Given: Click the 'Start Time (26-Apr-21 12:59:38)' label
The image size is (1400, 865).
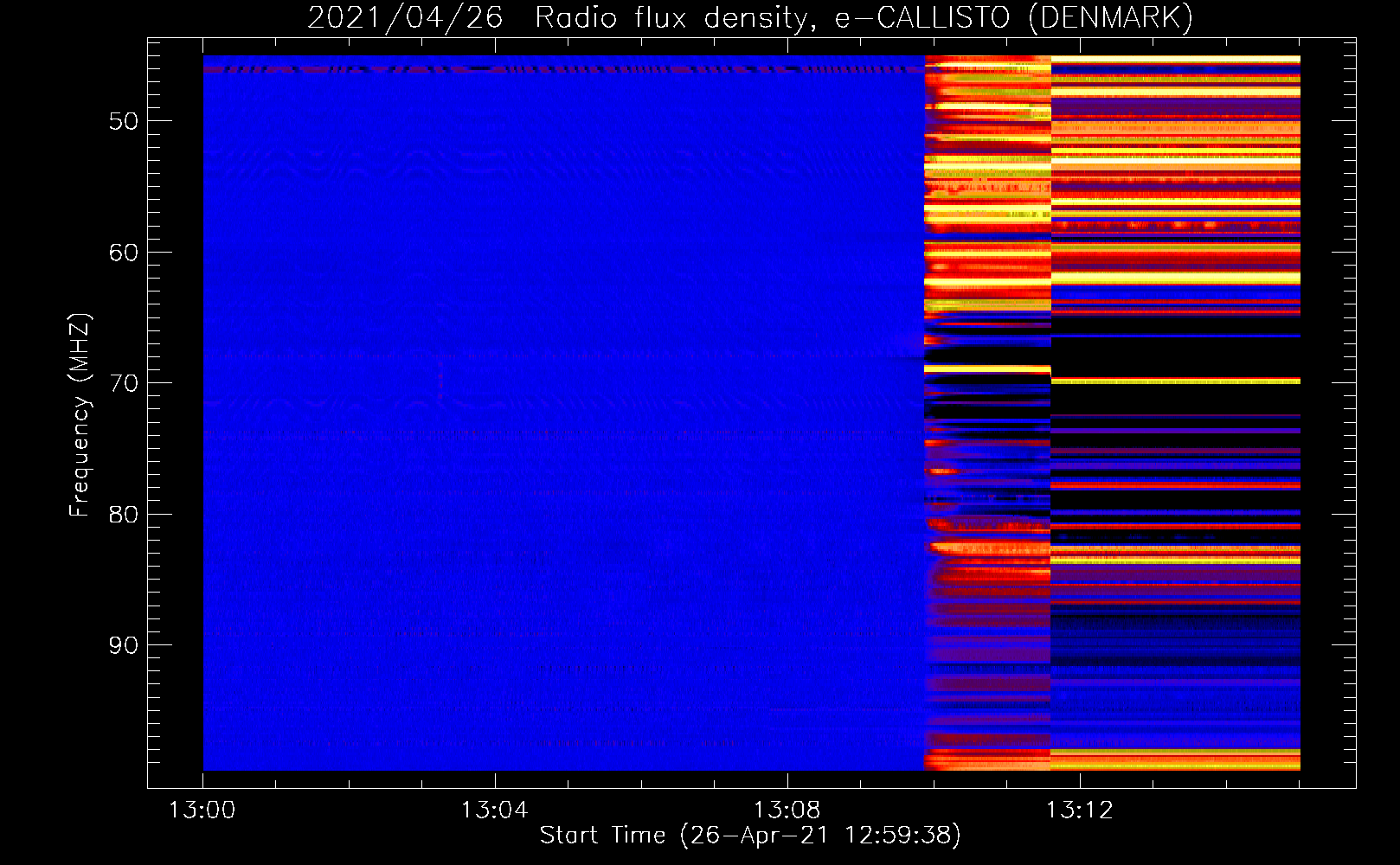Looking at the screenshot, I should point(750,836).
